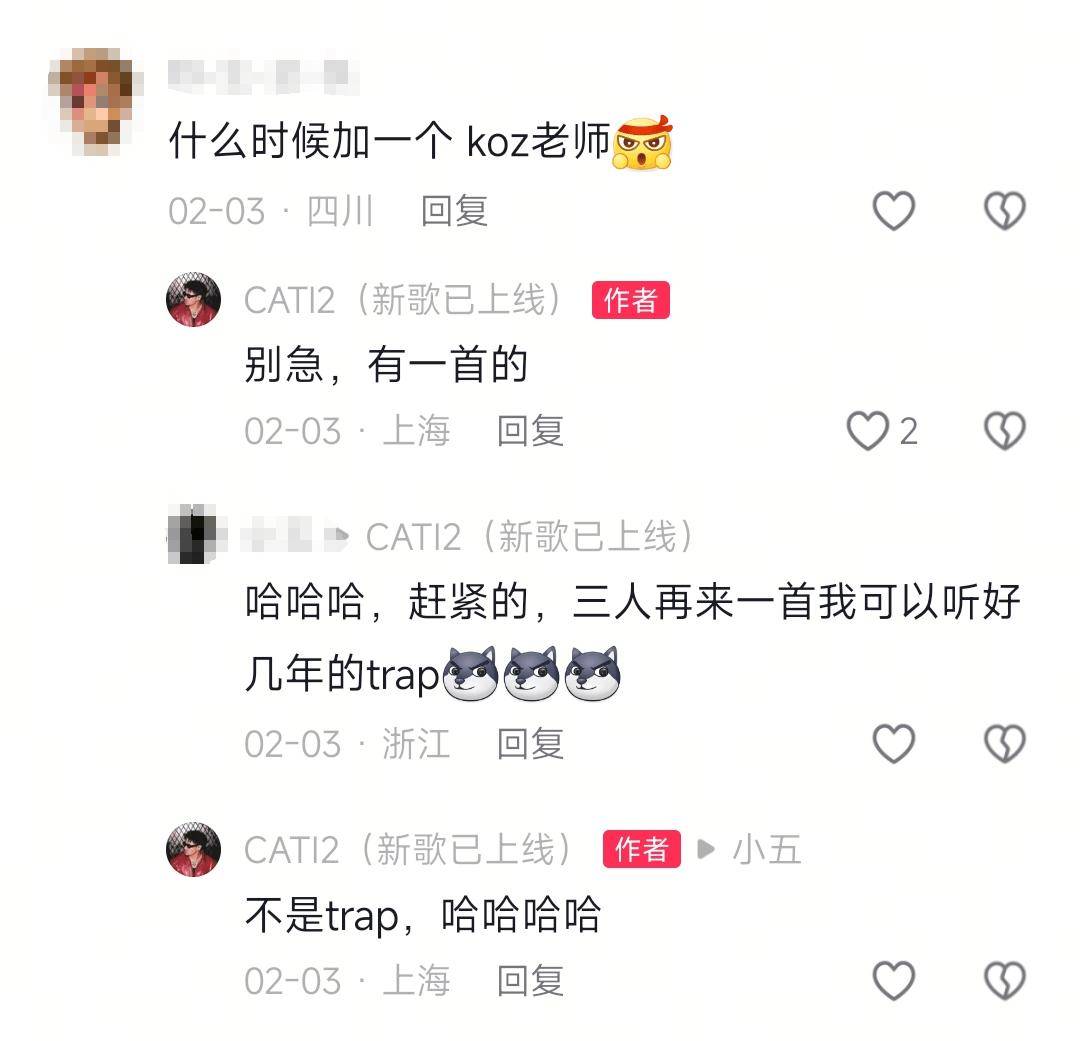
Task: Open CATI2 avatar beside 别急 reply
Action: point(194,300)
